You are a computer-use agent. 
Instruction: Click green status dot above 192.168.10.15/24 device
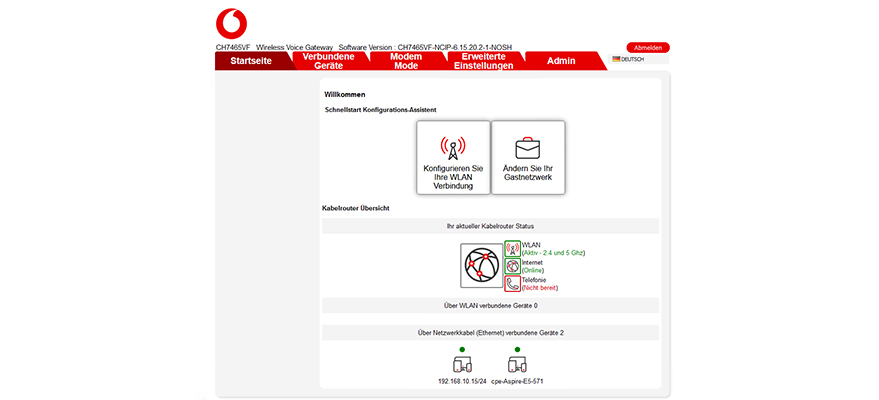[462, 348]
